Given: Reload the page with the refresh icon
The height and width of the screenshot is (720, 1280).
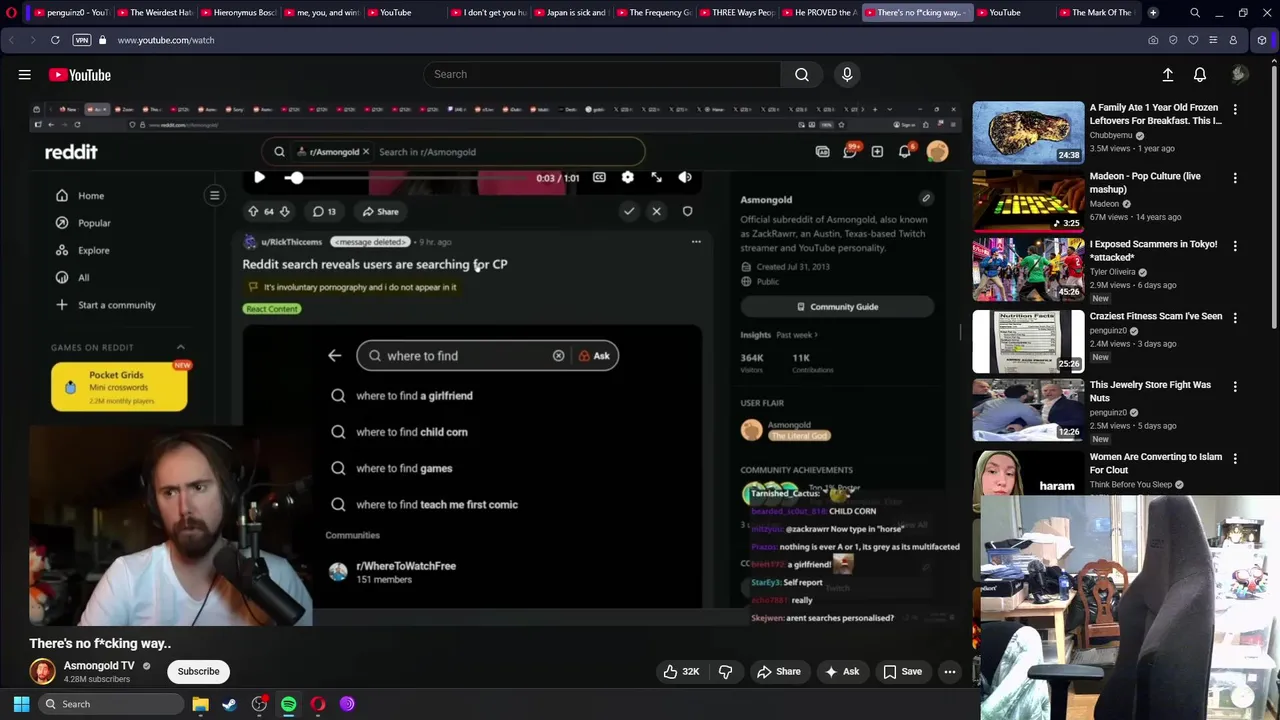Looking at the screenshot, I should click(x=55, y=40).
